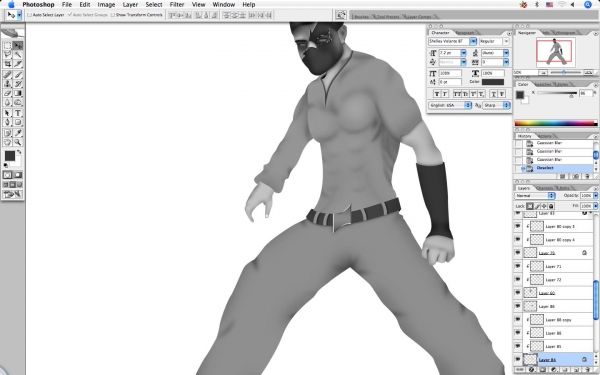The width and height of the screenshot is (600, 375).
Task: Open the font family dropdown
Action: click(473, 41)
